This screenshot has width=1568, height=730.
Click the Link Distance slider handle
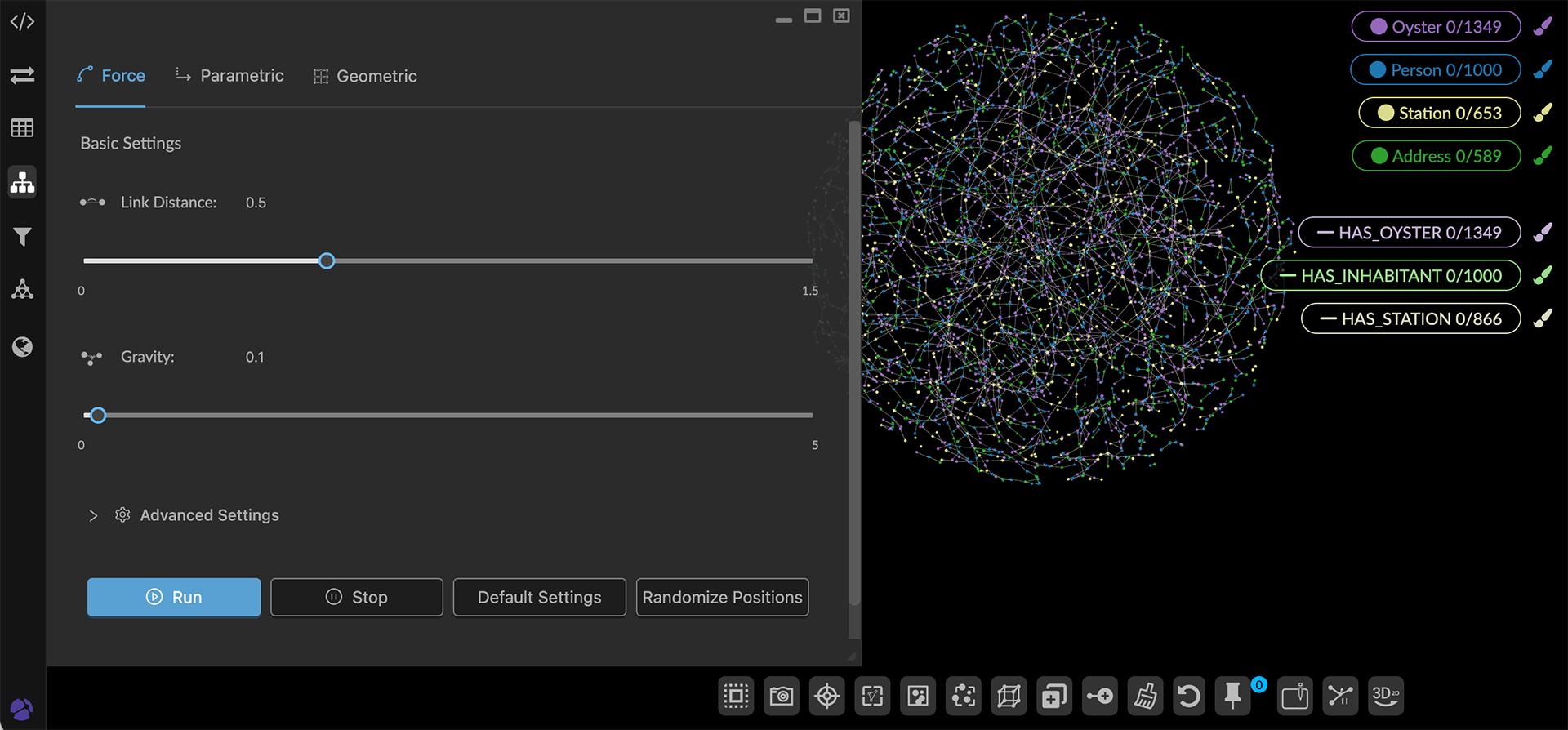pyautogui.click(x=327, y=261)
